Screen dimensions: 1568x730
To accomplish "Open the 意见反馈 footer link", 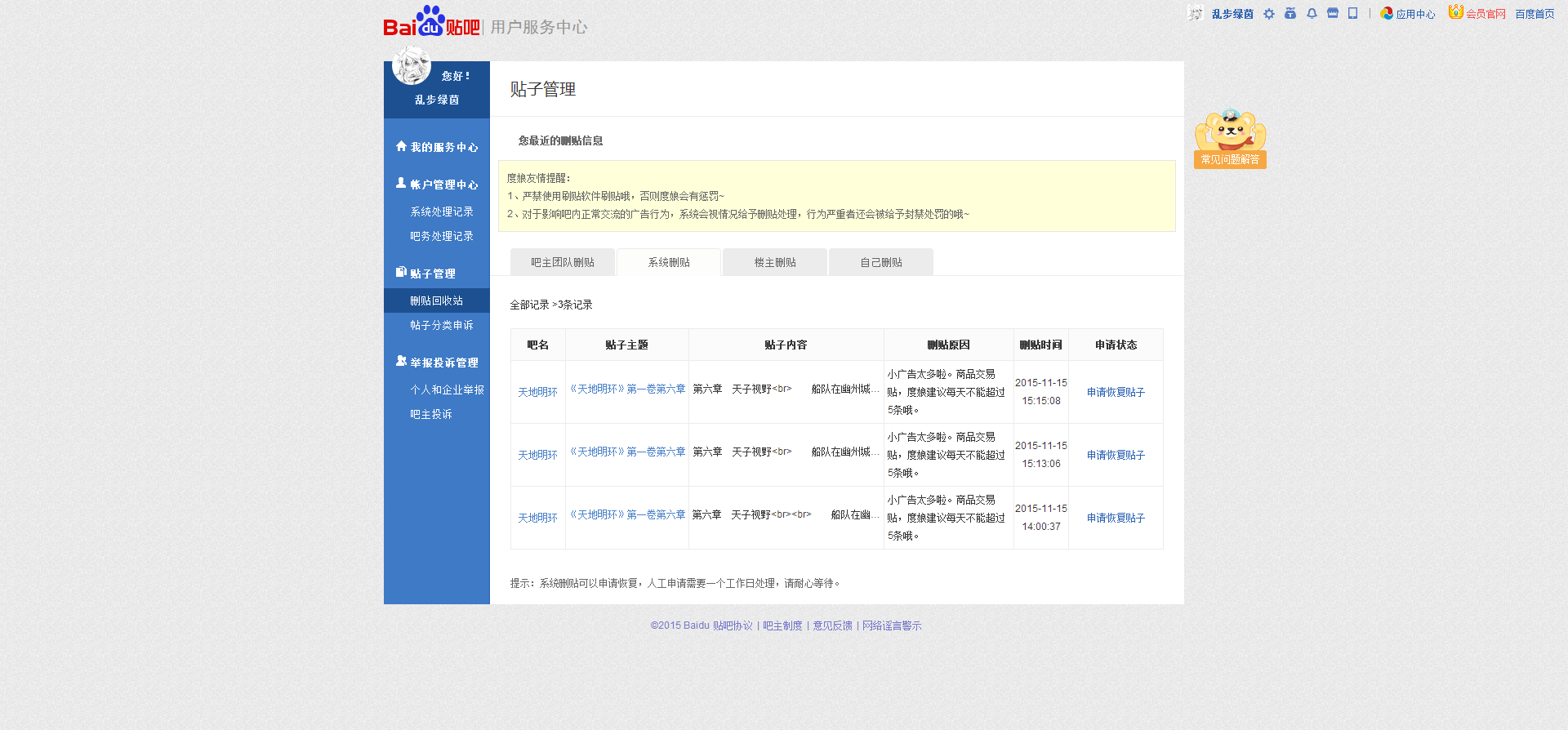I will 832,626.
